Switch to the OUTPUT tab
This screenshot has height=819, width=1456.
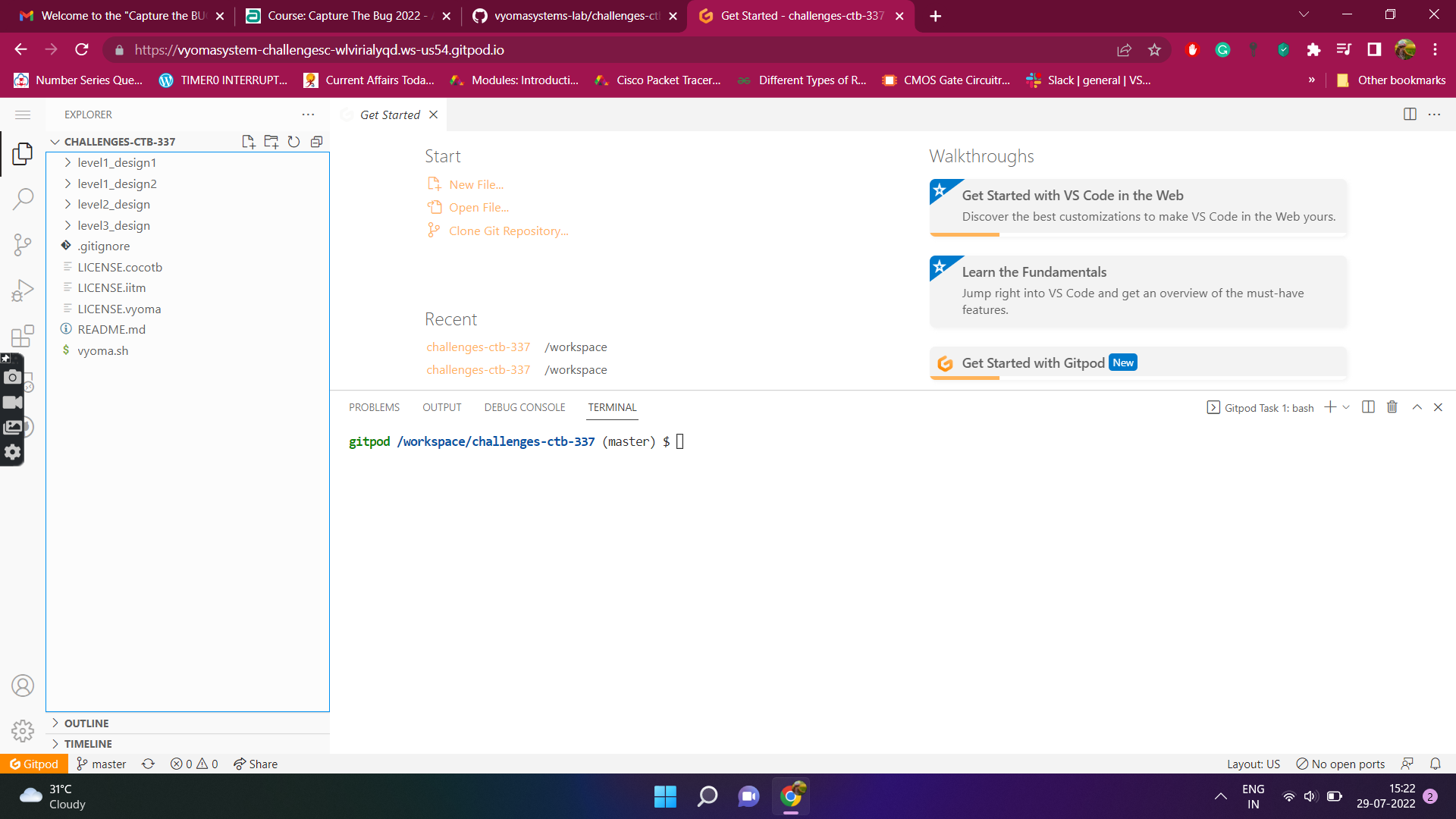441,407
